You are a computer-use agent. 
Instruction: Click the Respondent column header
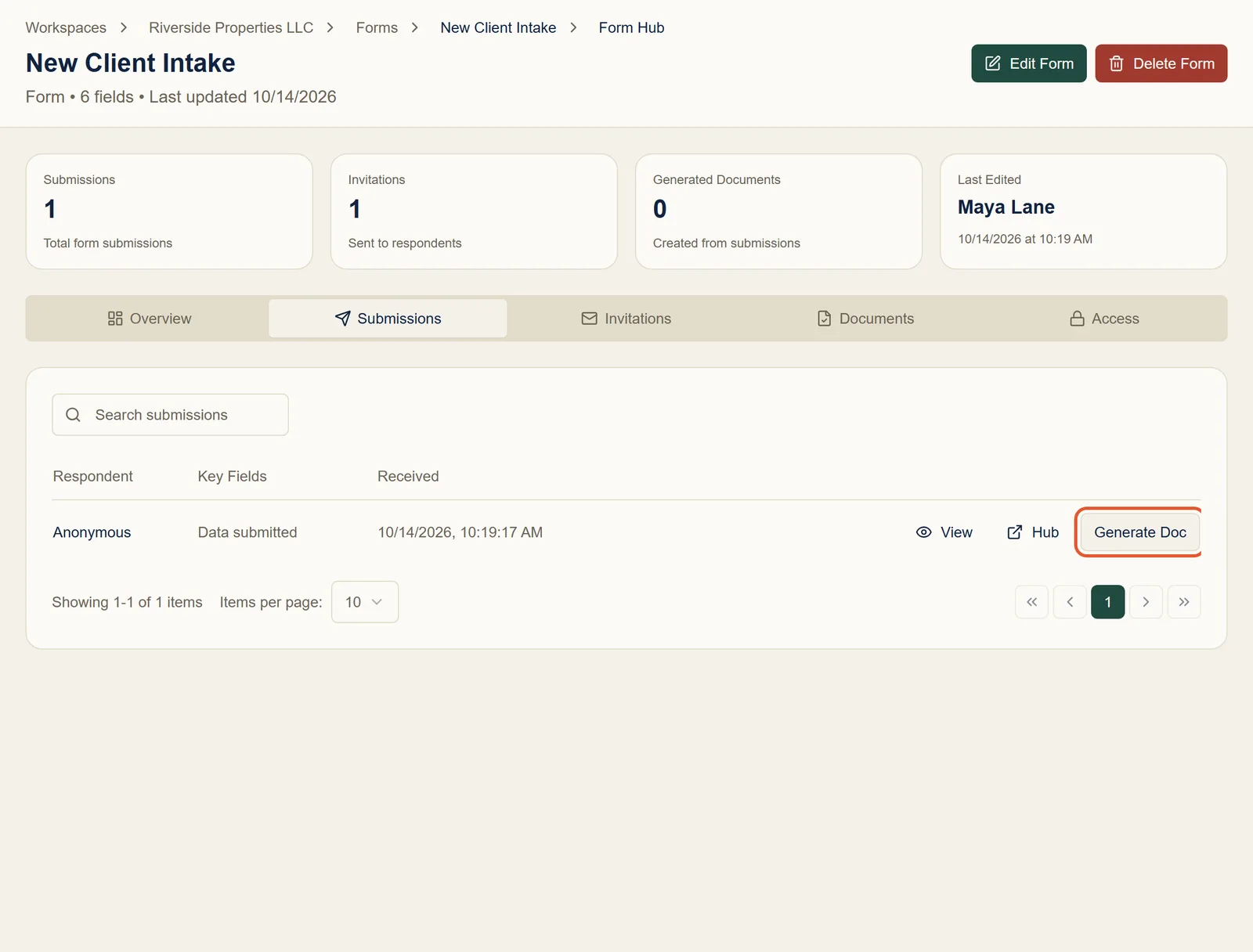[92, 476]
